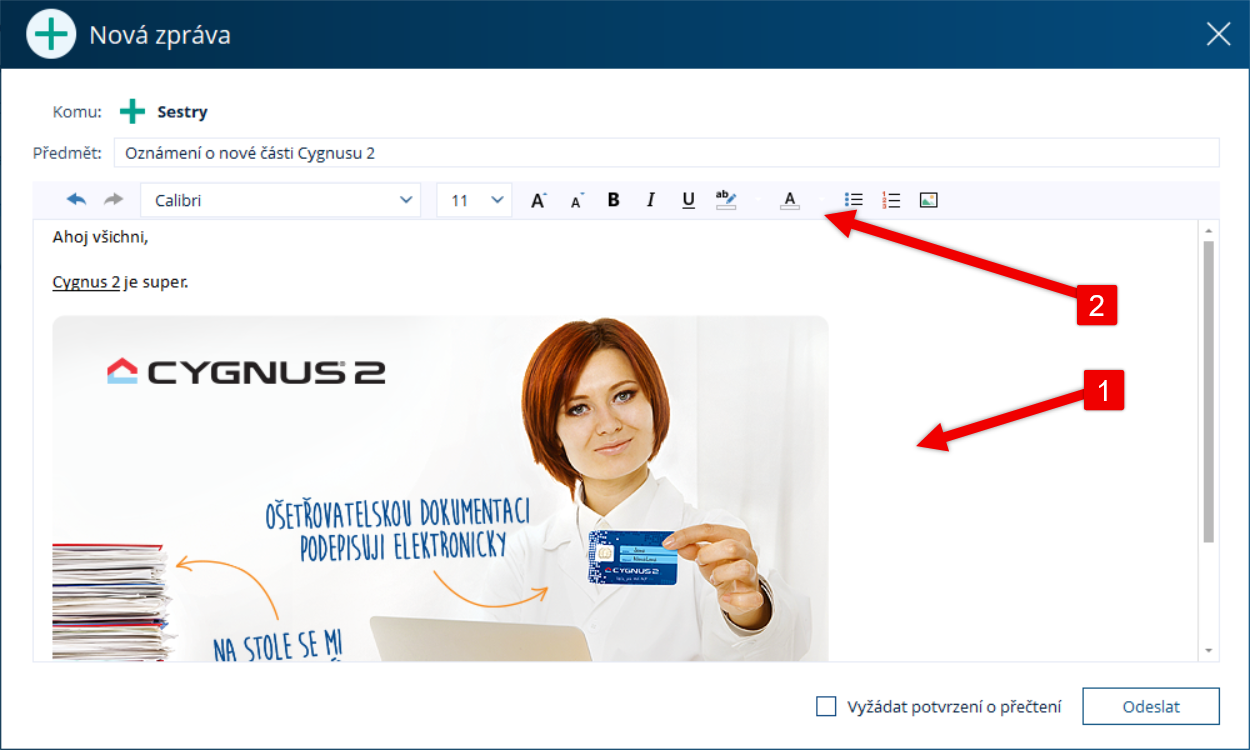The height and width of the screenshot is (750, 1250).
Task: Add a recipient with the green plus
Action: [x=132, y=111]
